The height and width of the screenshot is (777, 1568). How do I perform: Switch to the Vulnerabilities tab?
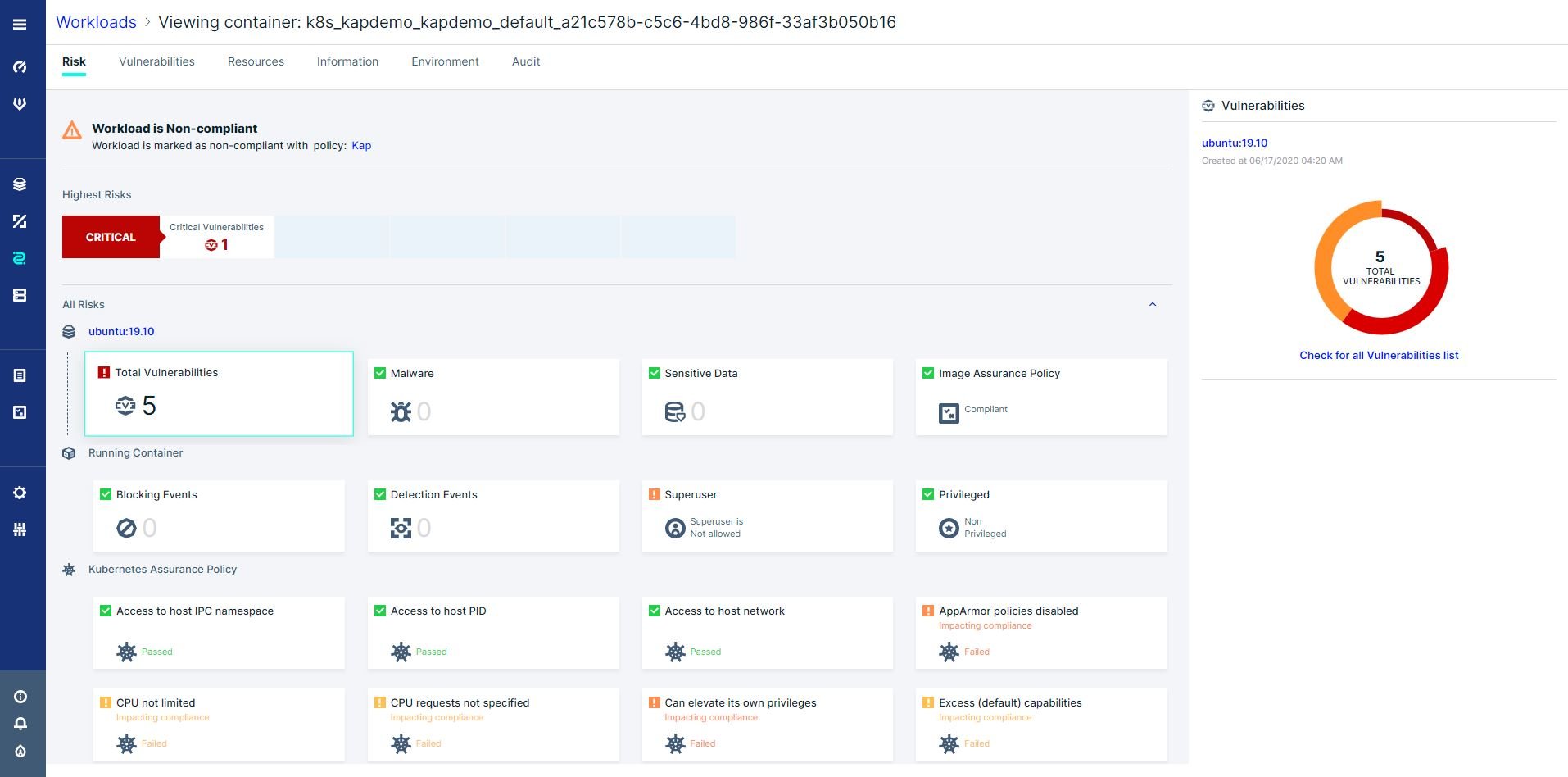156,61
